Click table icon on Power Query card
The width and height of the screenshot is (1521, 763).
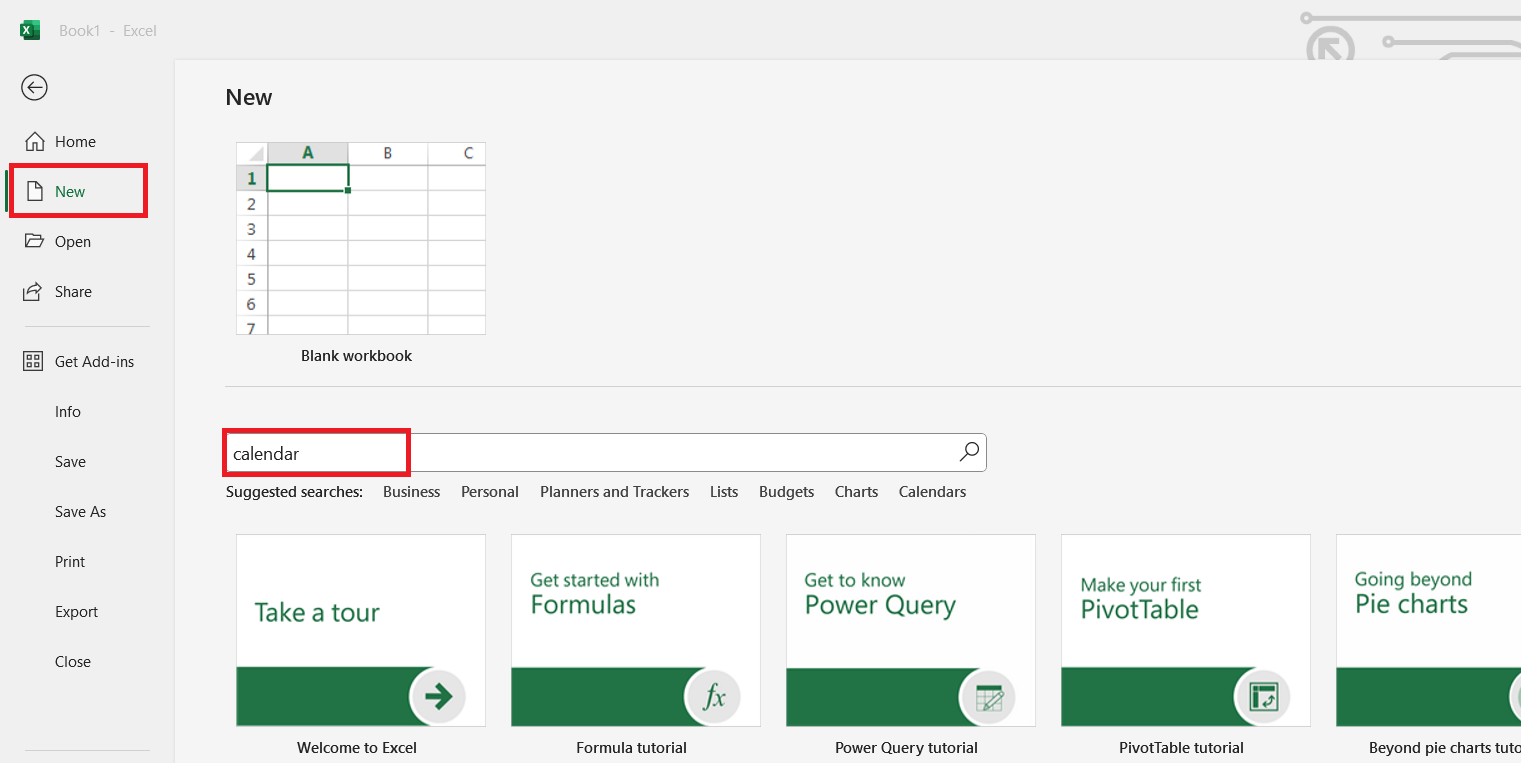[988, 696]
